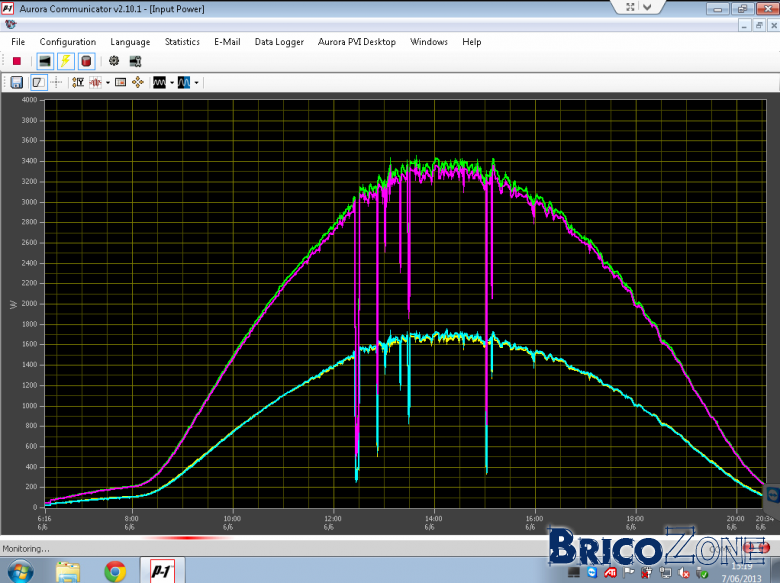Viewport: 780px width, 583px height.
Task: Click the four orange diamonds pan icon
Action: coord(138,83)
